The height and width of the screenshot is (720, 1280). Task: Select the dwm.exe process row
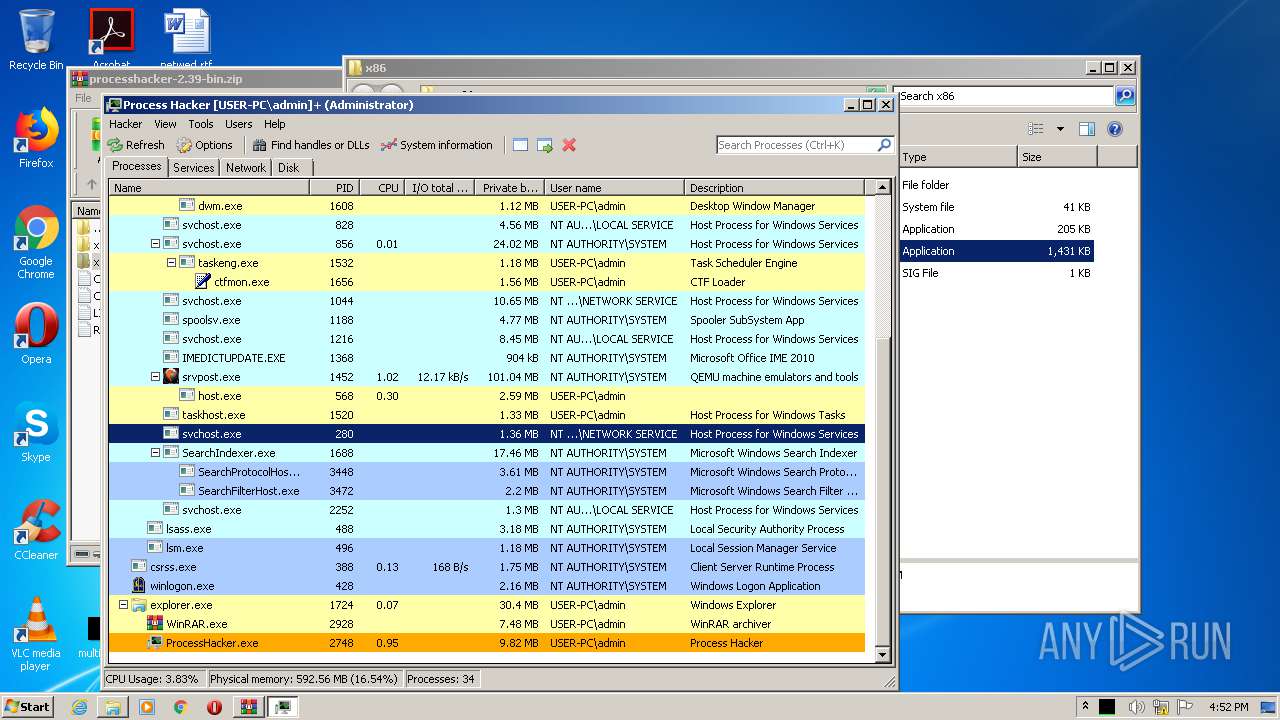pyautogui.click(x=486, y=206)
